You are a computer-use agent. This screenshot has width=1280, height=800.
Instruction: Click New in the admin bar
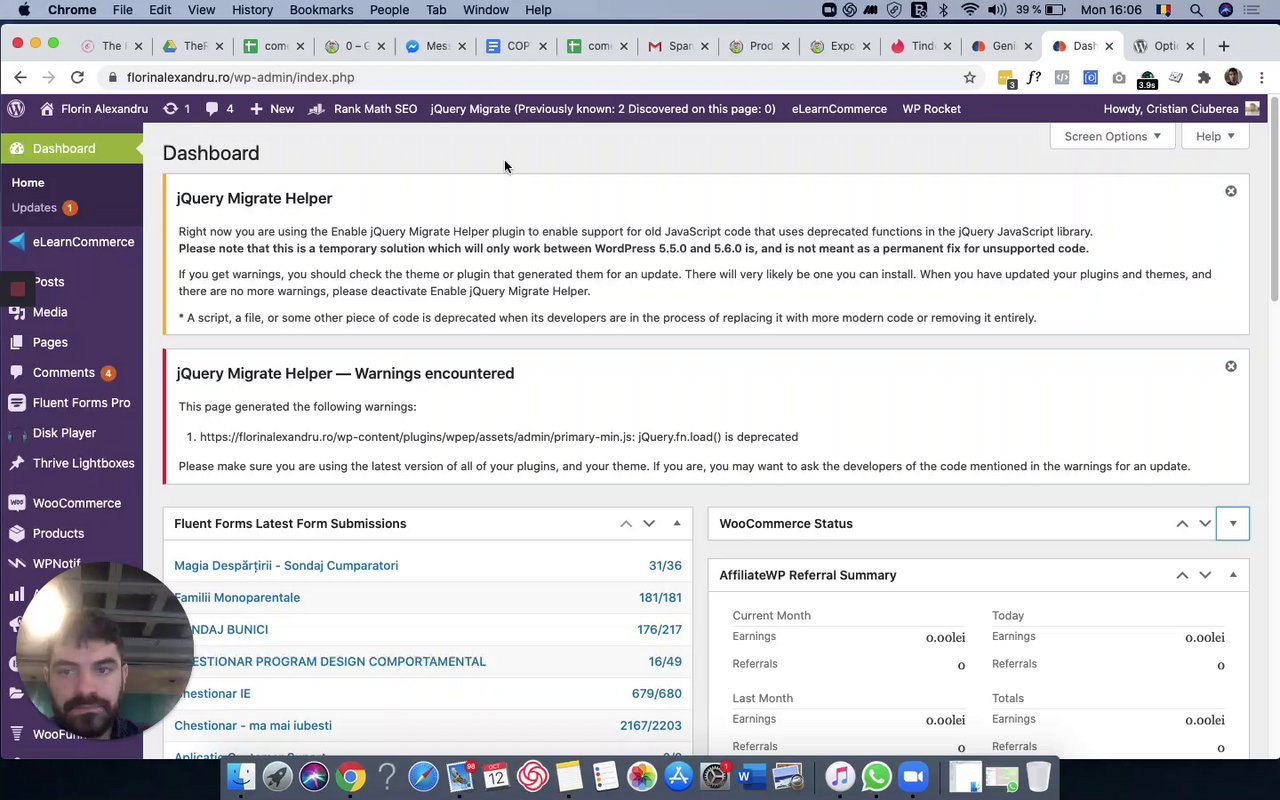point(271,109)
